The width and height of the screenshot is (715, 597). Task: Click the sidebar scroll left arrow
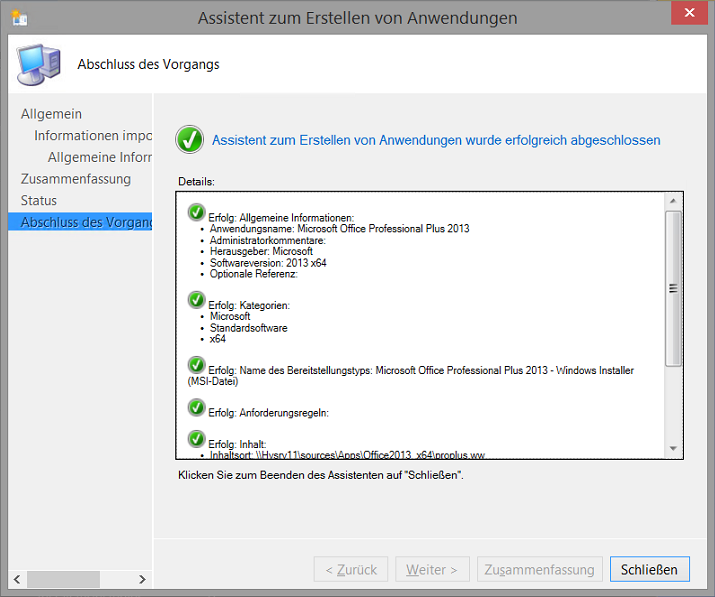point(17,579)
